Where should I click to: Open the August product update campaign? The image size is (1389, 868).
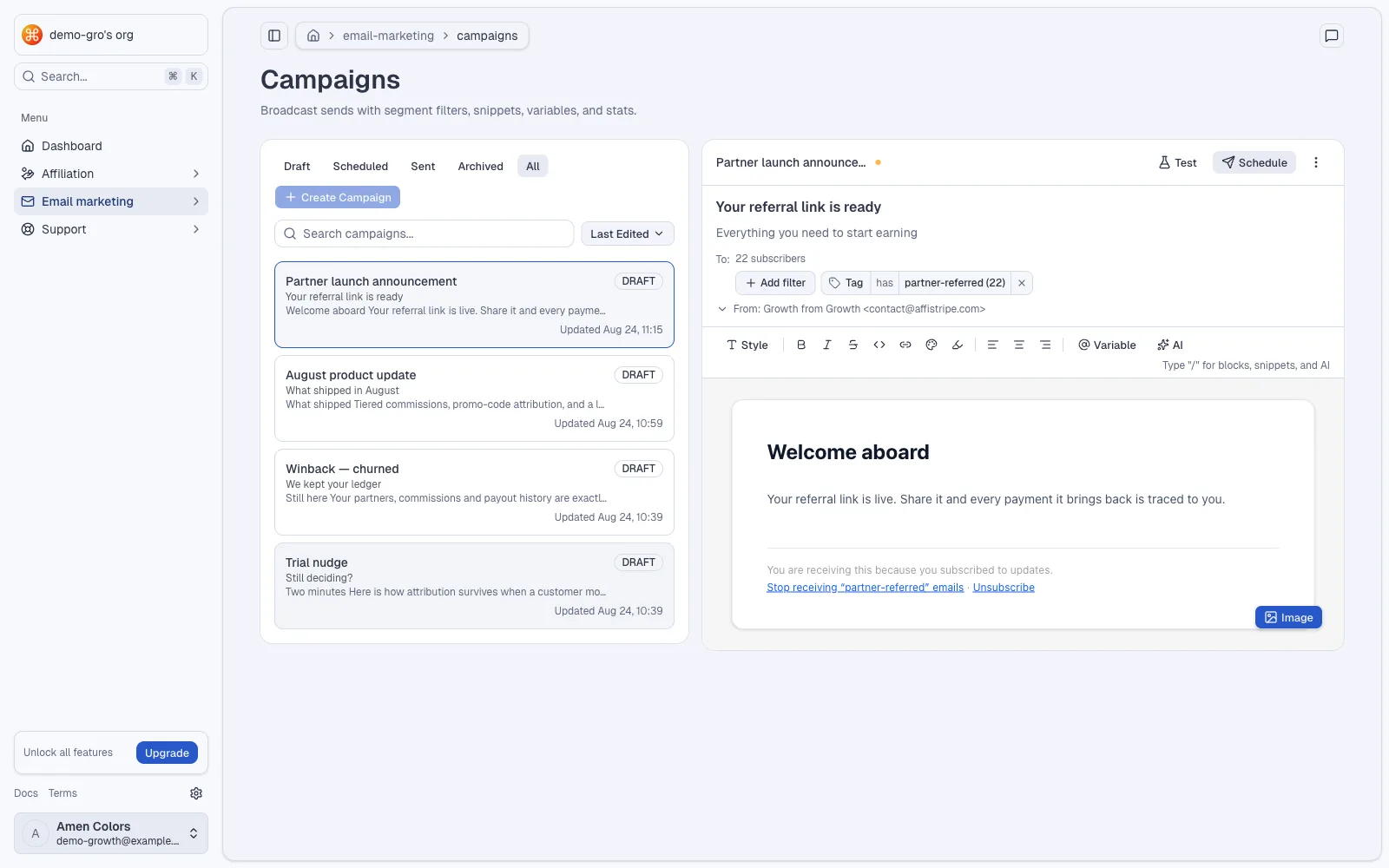point(474,398)
